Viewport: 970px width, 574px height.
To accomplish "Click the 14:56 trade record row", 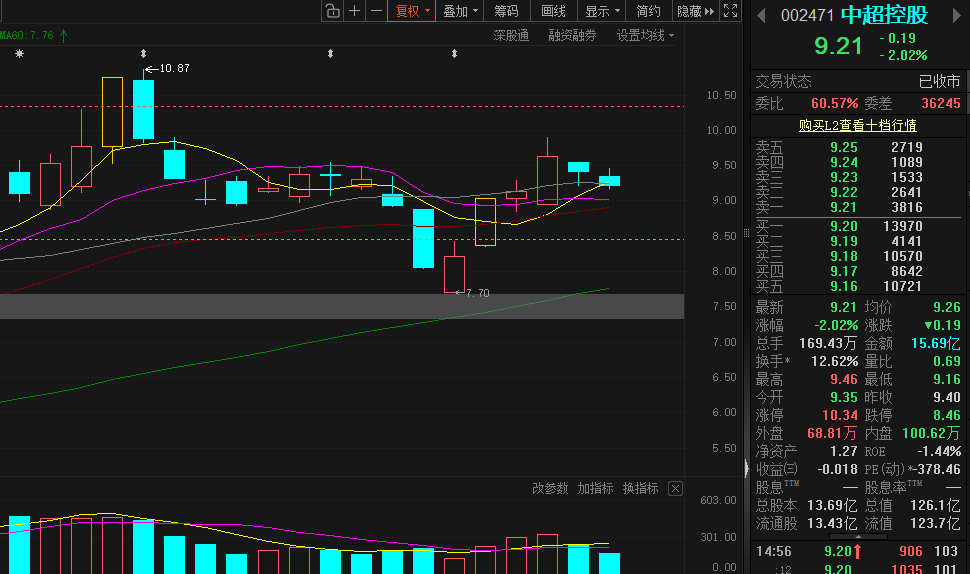I will pyautogui.click(x=857, y=551).
